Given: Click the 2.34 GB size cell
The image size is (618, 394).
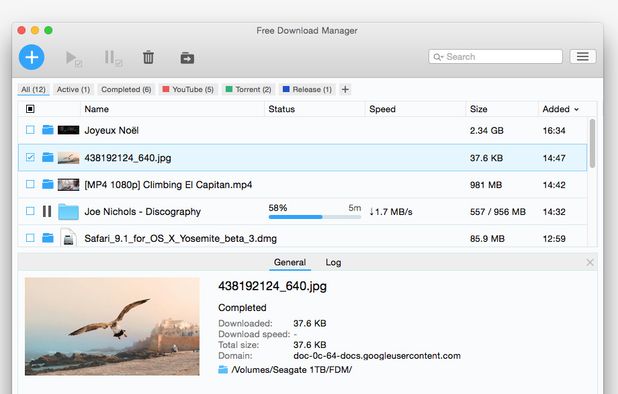Looking at the screenshot, I should click(x=486, y=130).
